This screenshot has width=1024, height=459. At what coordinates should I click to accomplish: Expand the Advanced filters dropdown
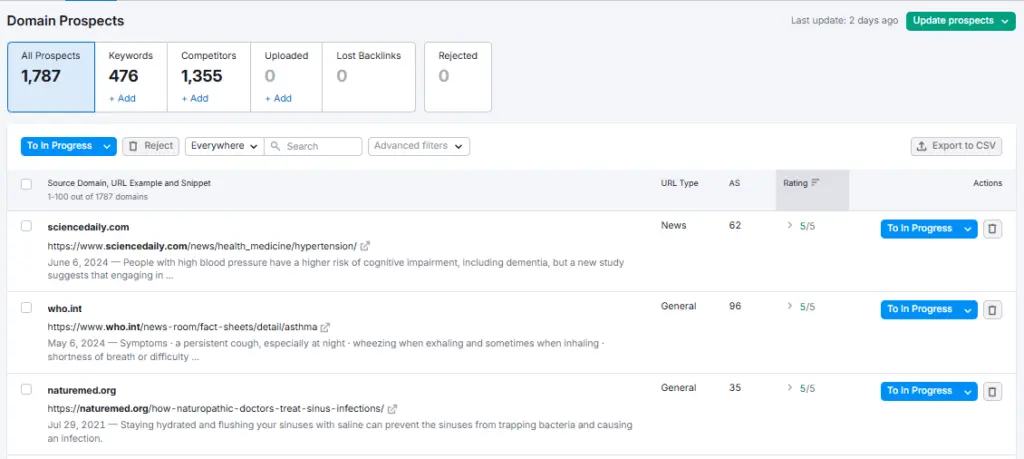pyautogui.click(x=418, y=146)
